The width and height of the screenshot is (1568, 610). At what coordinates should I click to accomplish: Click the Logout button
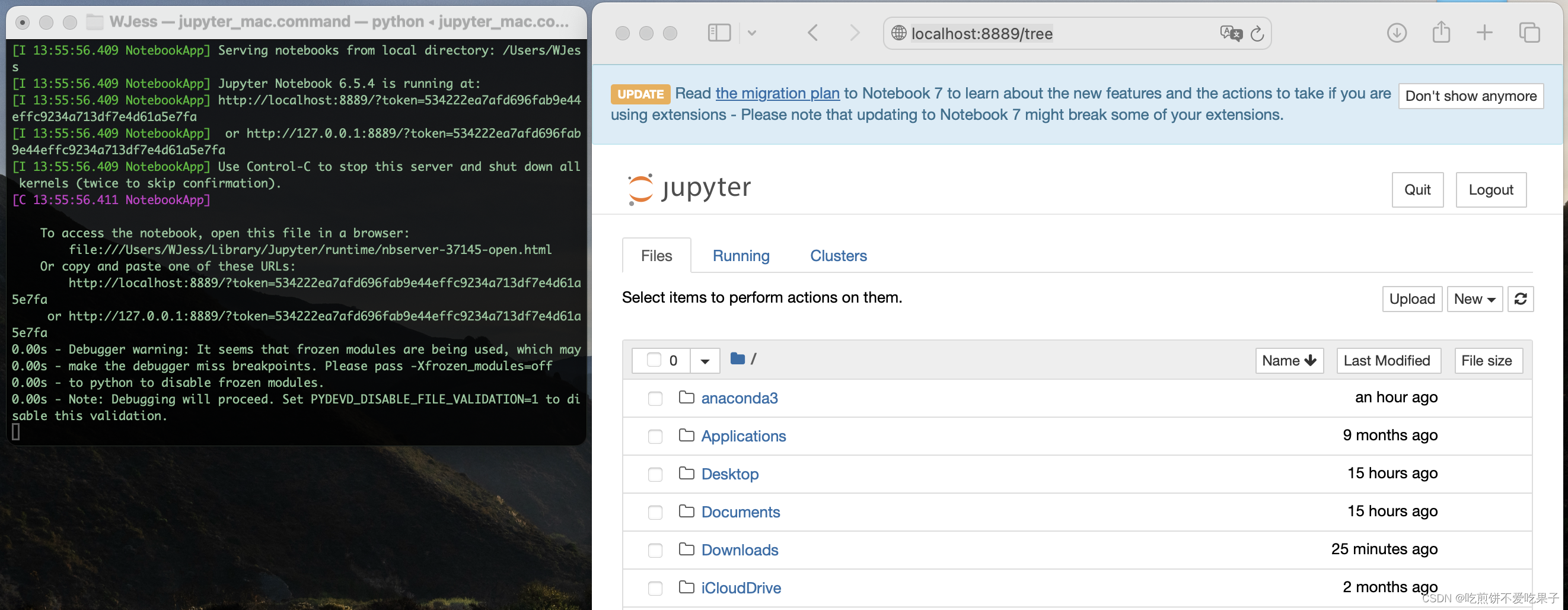coord(1491,189)
